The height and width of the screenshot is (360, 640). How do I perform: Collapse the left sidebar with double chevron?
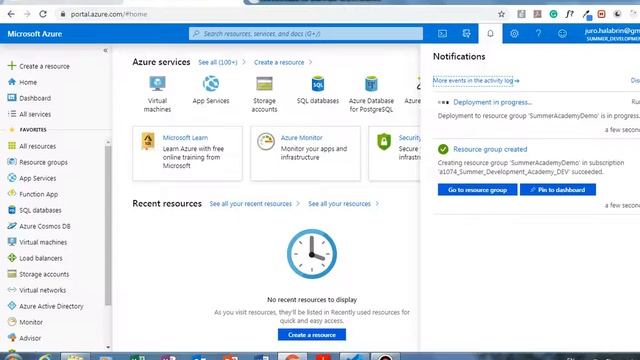coord(105,50)
